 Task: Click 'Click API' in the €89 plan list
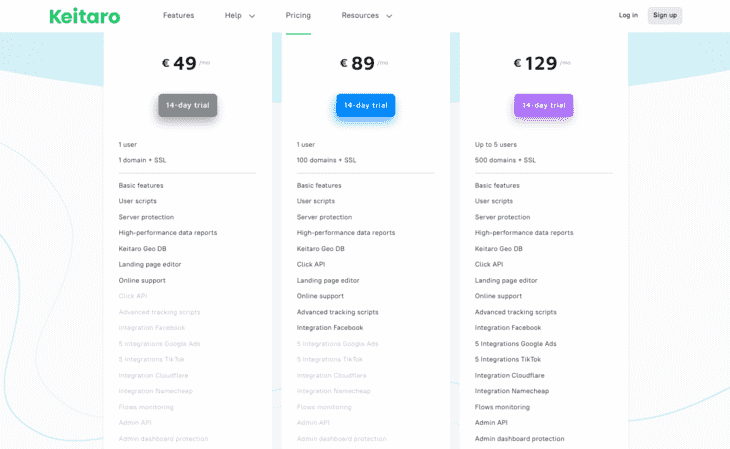point(311,264)
